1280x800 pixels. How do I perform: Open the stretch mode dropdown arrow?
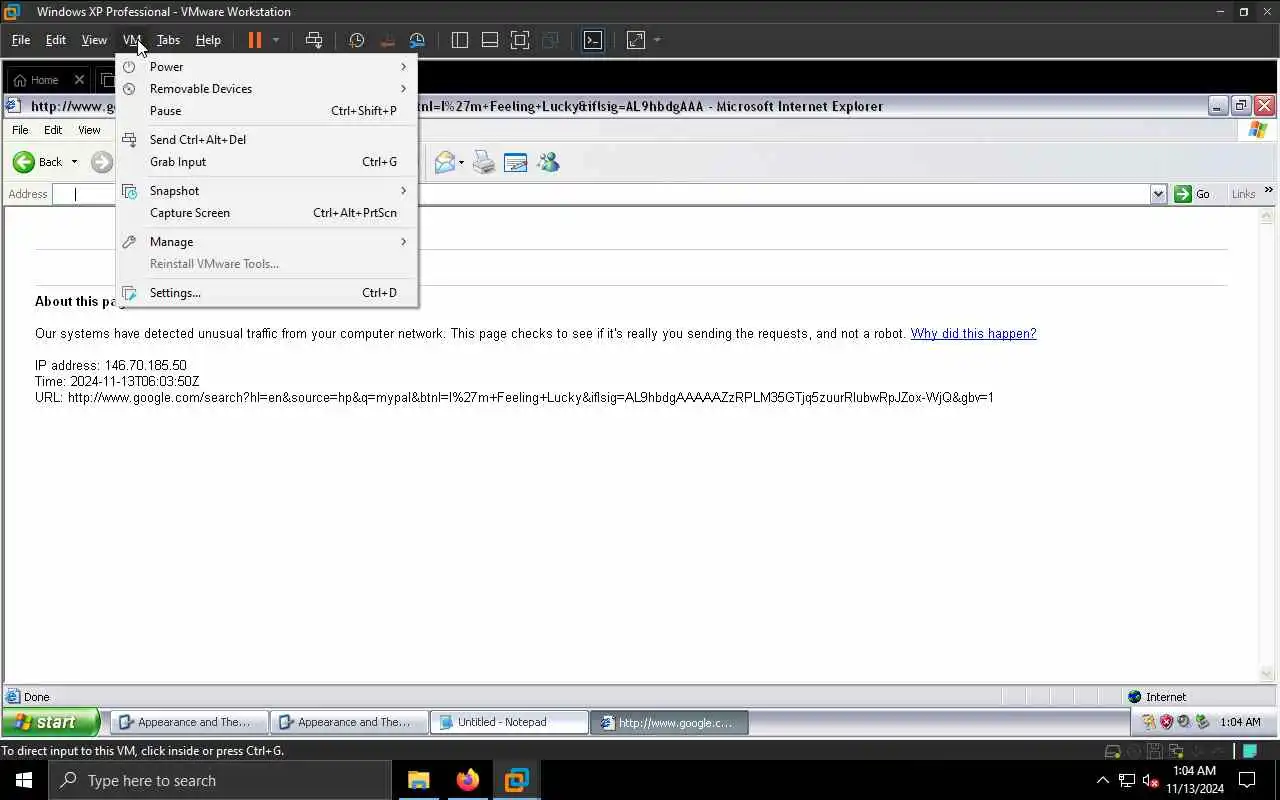pos(657,40)
